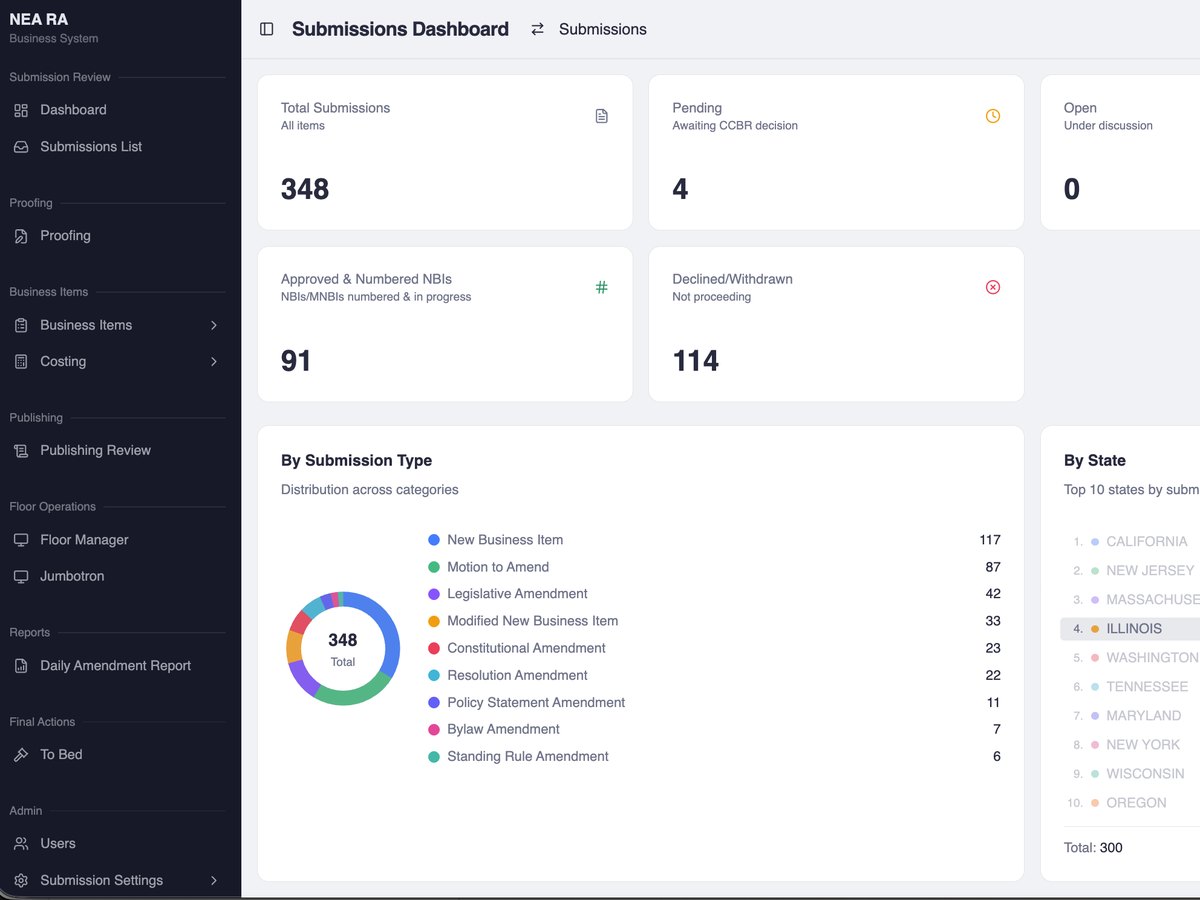Click the green Motion to Amend legend dot
This screenshot has width=1200, height=900.
click(434, 567)
